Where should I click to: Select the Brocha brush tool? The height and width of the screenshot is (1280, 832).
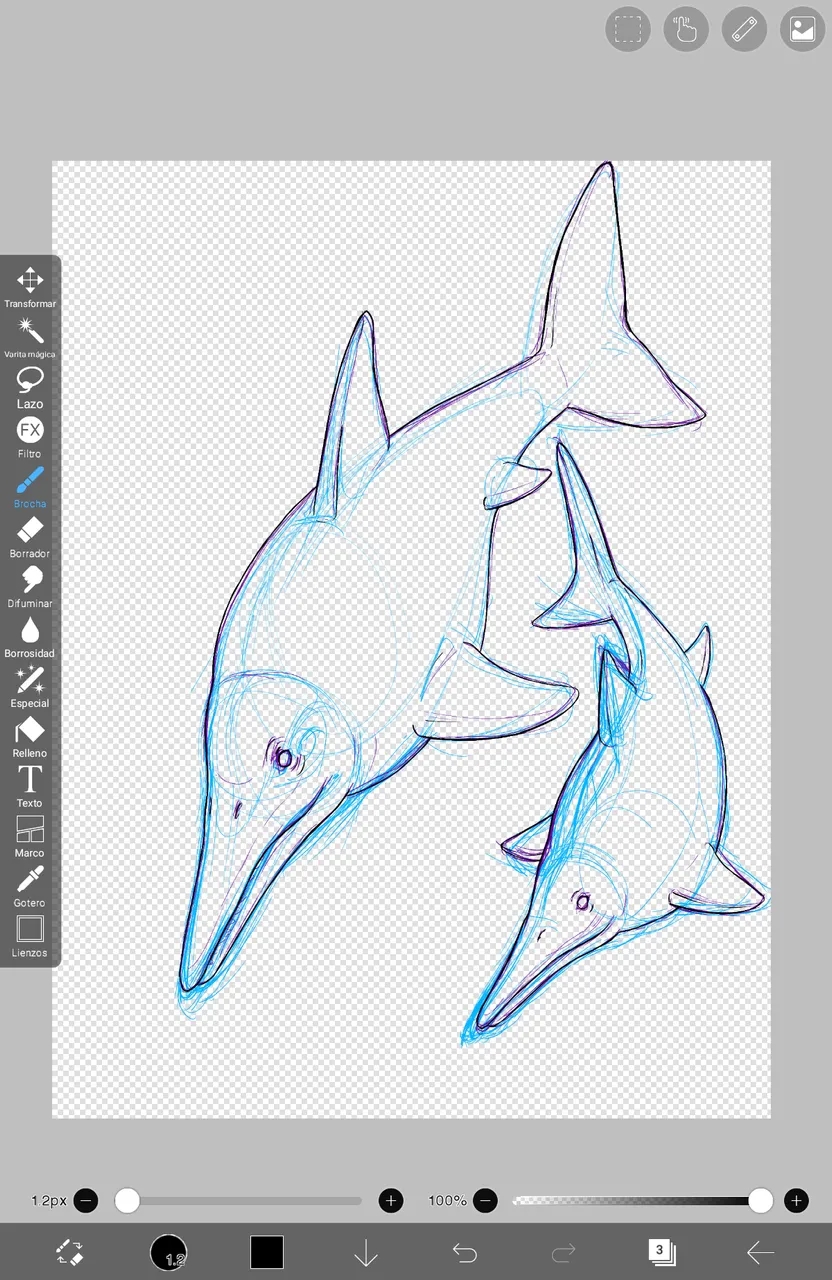(x=30, y=487)
